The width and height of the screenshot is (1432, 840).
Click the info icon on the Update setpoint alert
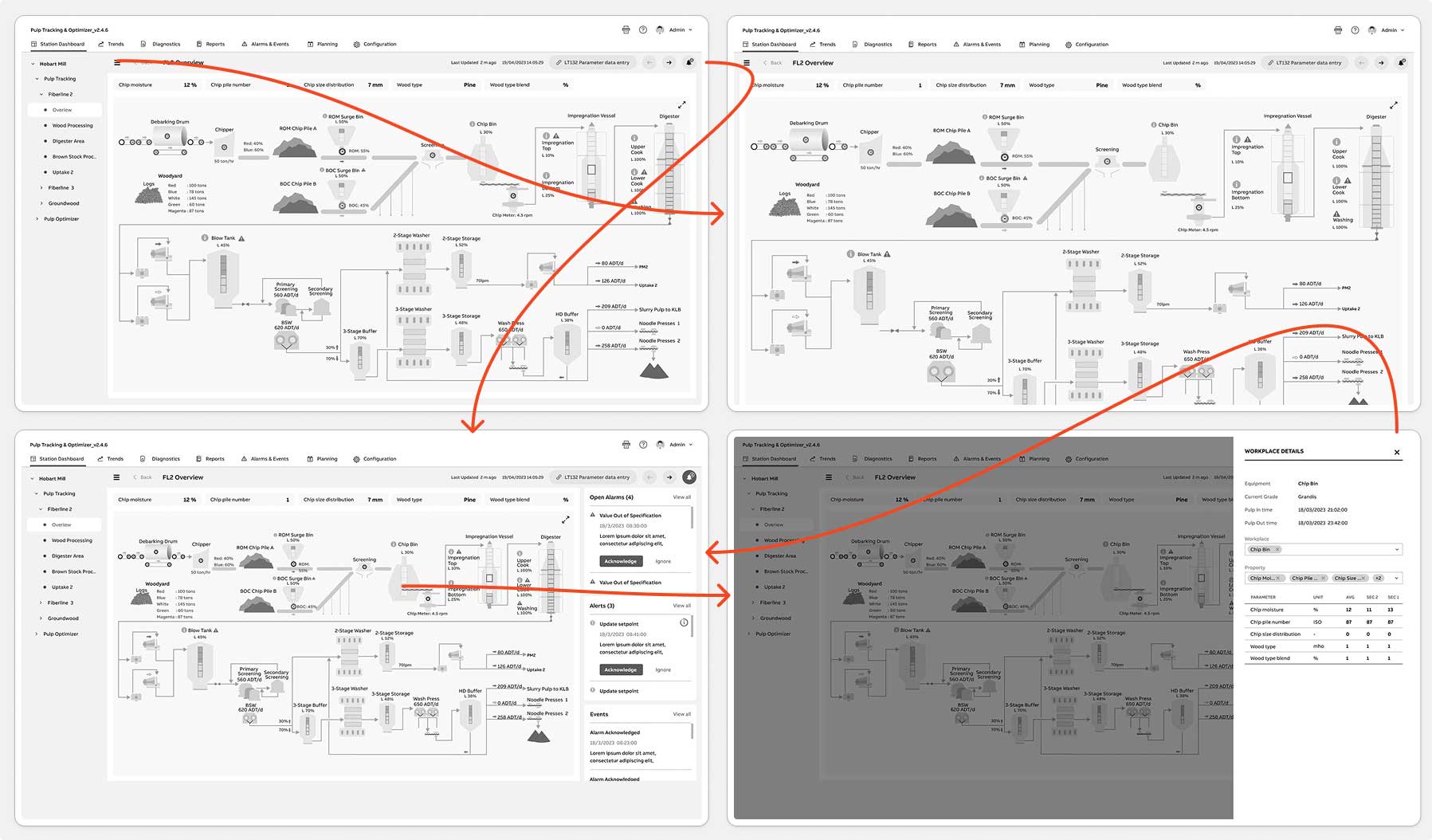tap(682, 623)
